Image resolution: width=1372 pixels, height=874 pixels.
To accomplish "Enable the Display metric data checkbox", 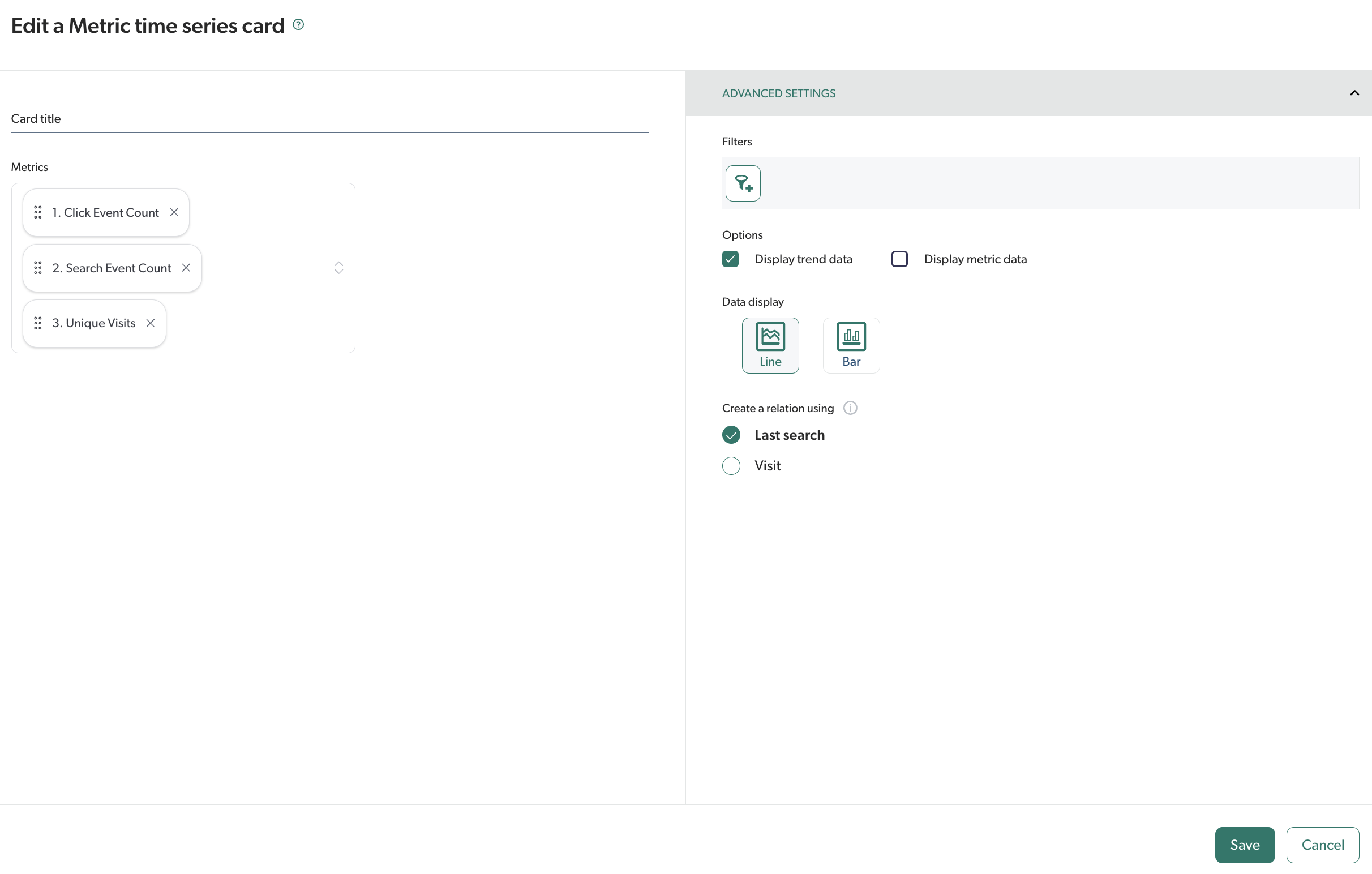I will [x=898, y=259].
